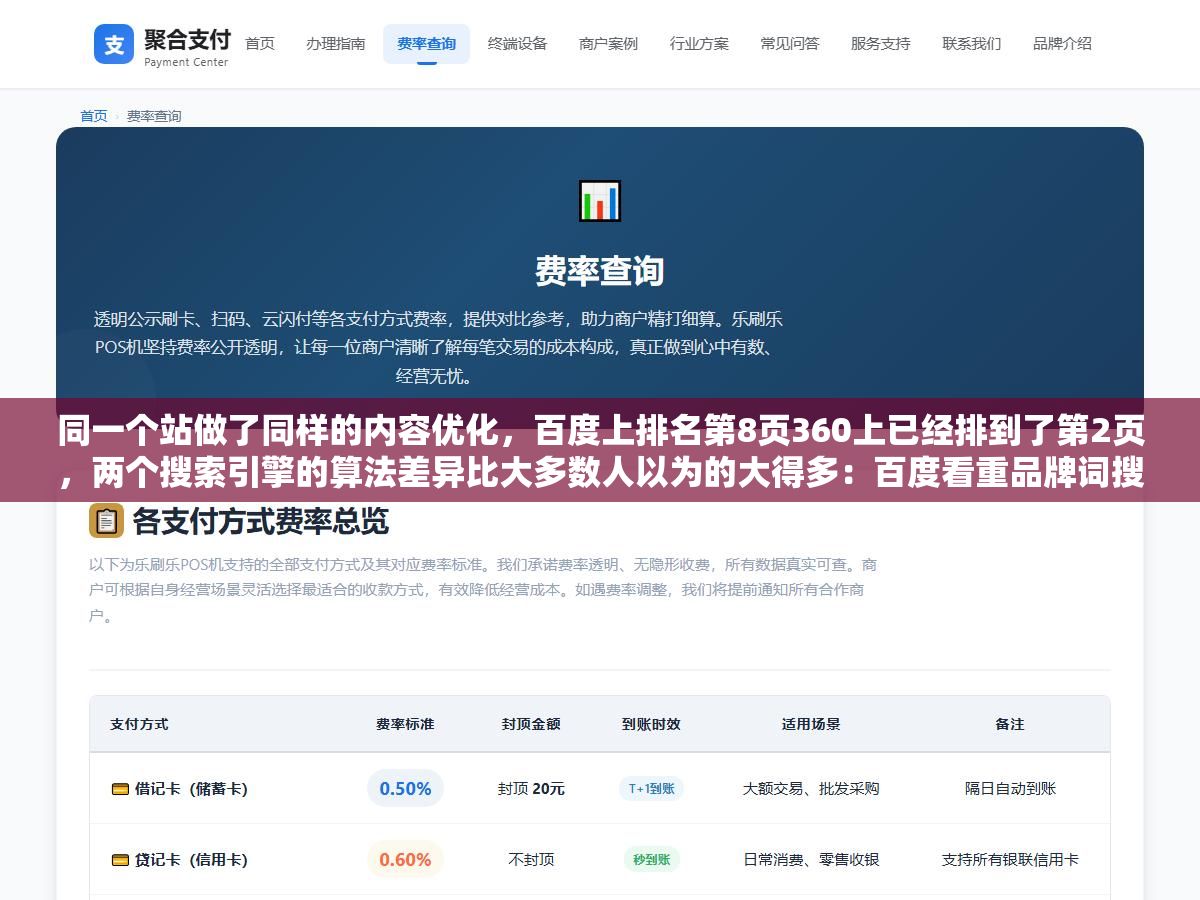The width and height of the screenshot is (1200, 900).
Task: Click the 隔日自动到账 note cell
Action: point(1010,789)
